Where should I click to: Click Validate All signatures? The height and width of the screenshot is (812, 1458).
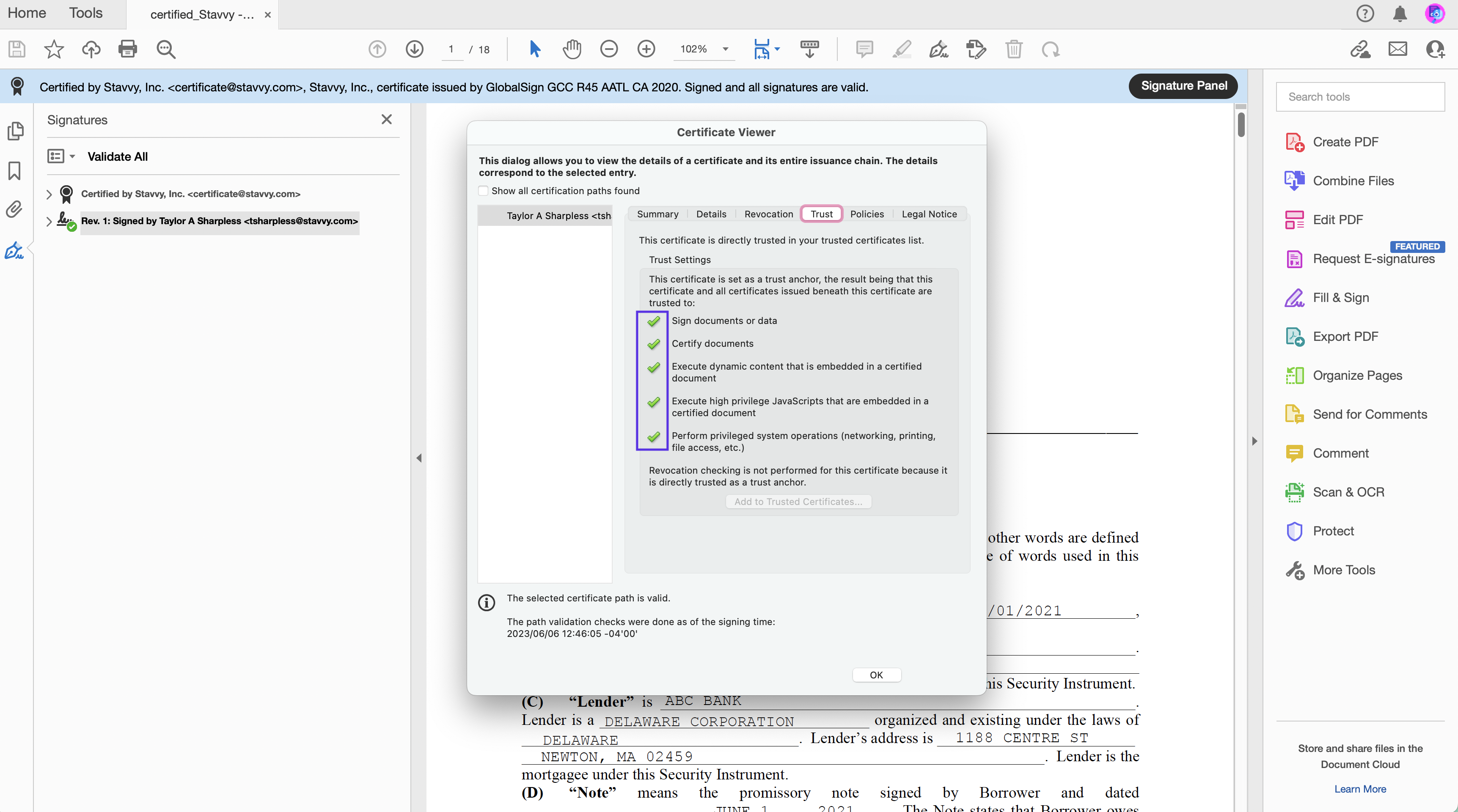click(118, 156)
